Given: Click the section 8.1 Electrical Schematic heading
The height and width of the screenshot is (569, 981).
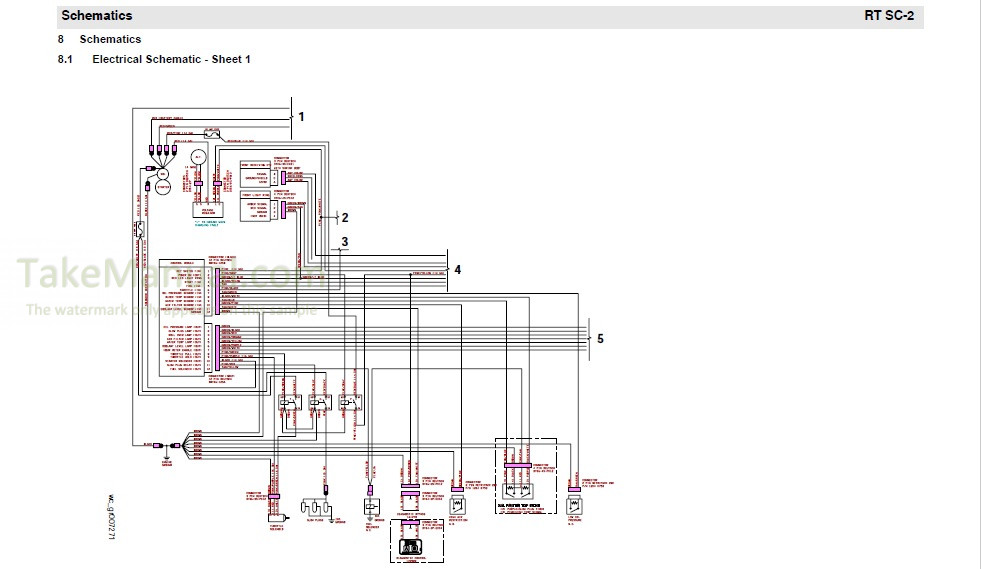Looking at the screenshot, I should tap(171, 60).
